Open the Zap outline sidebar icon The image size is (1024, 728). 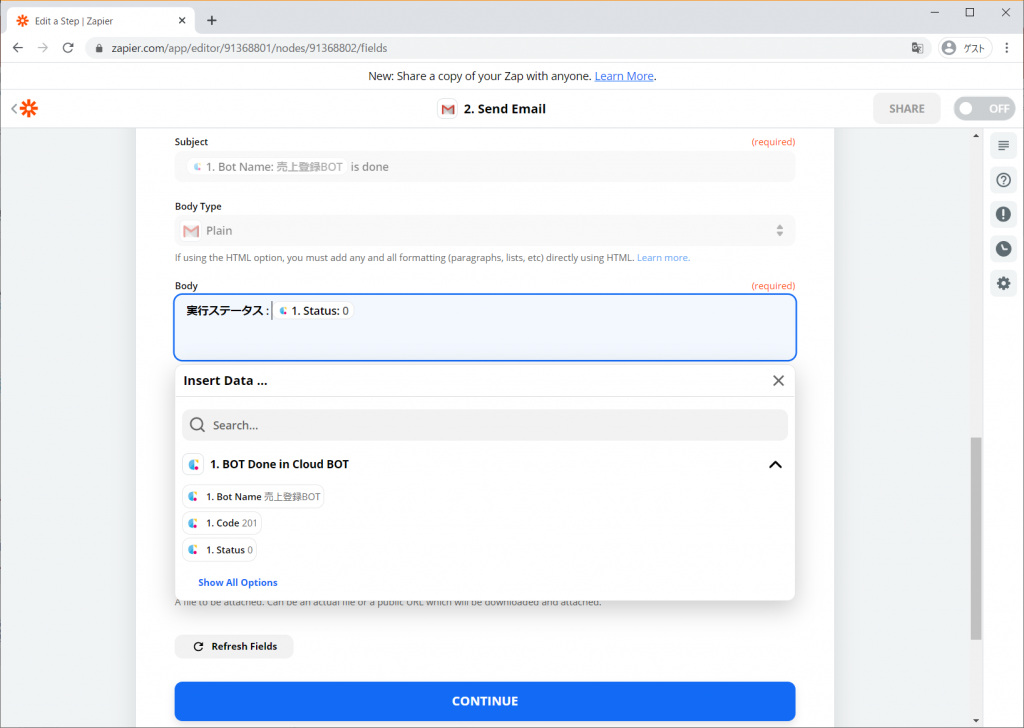pos(1003,146)
